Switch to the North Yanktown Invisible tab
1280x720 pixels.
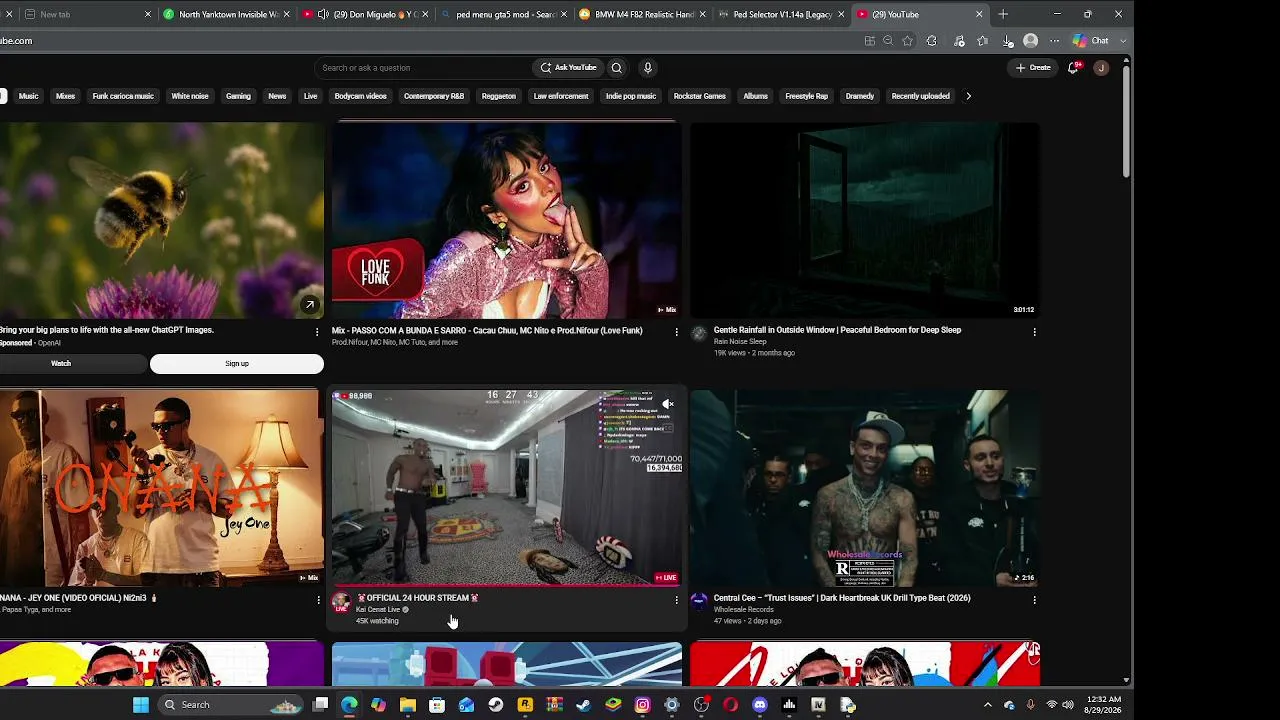(x=226, y=15)
